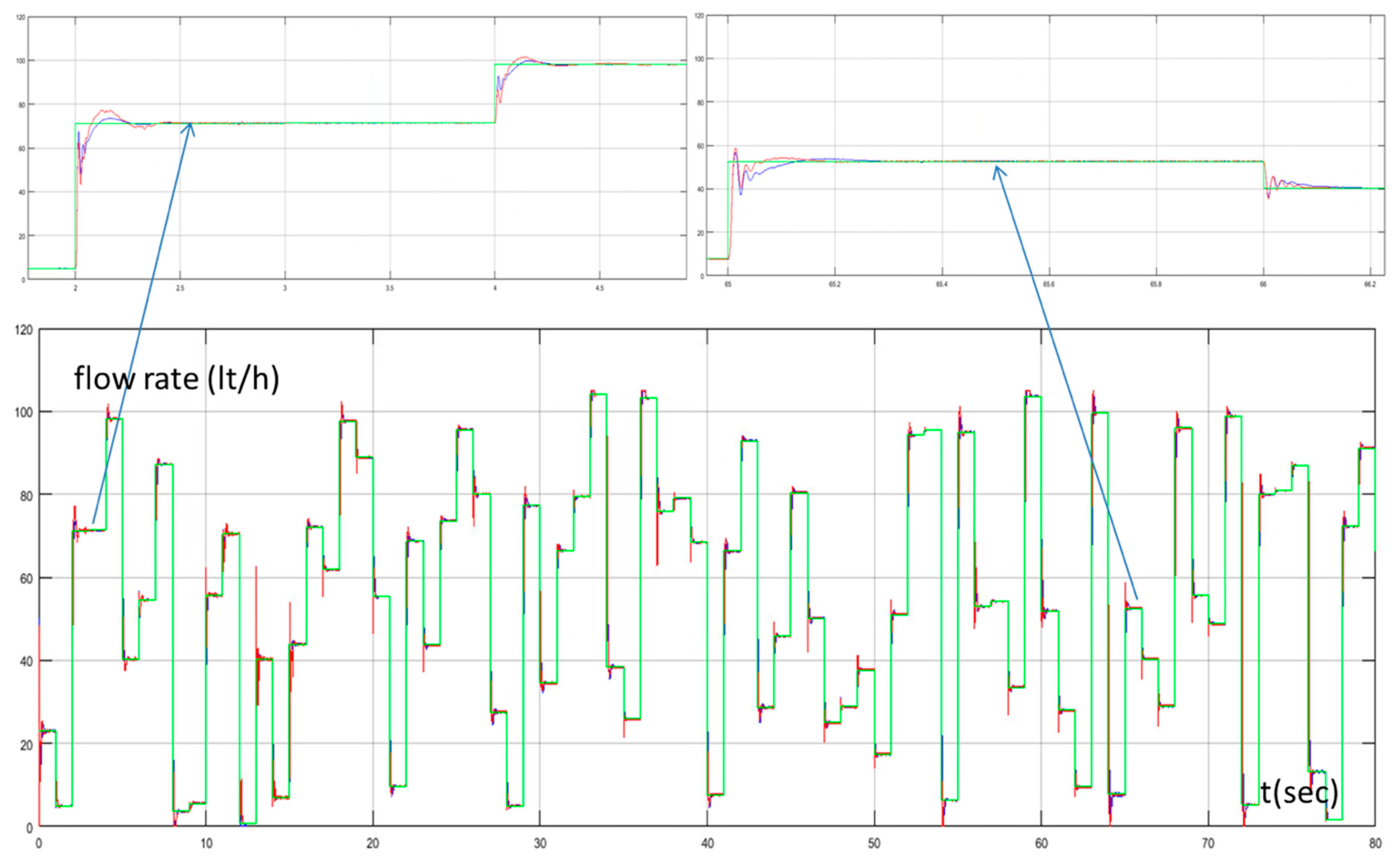The height and width of the screenshot is (865, 1400).
Task: Click arrowhead pointing into top-right inset plot
Action: coord(997,169)
